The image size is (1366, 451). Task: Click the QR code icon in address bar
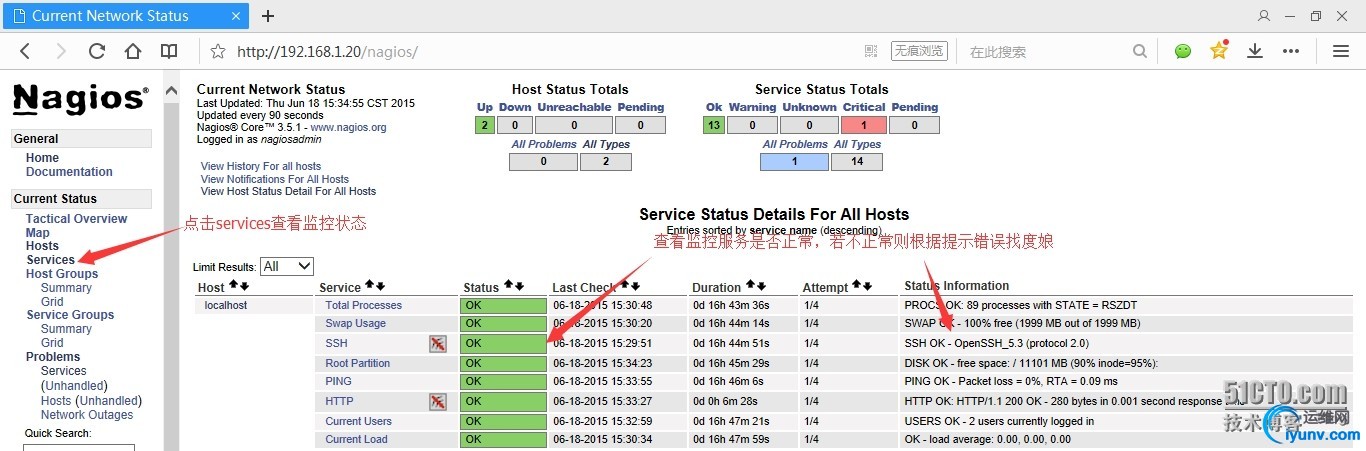[871, 51]
